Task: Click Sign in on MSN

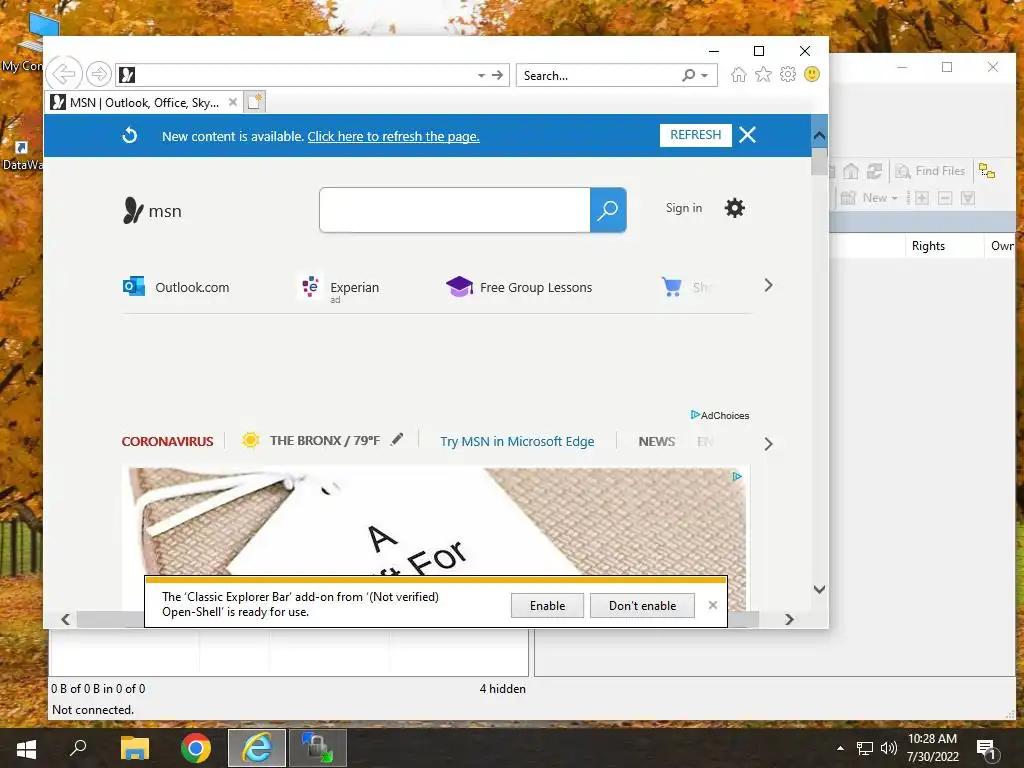Action: pos(684,208)
